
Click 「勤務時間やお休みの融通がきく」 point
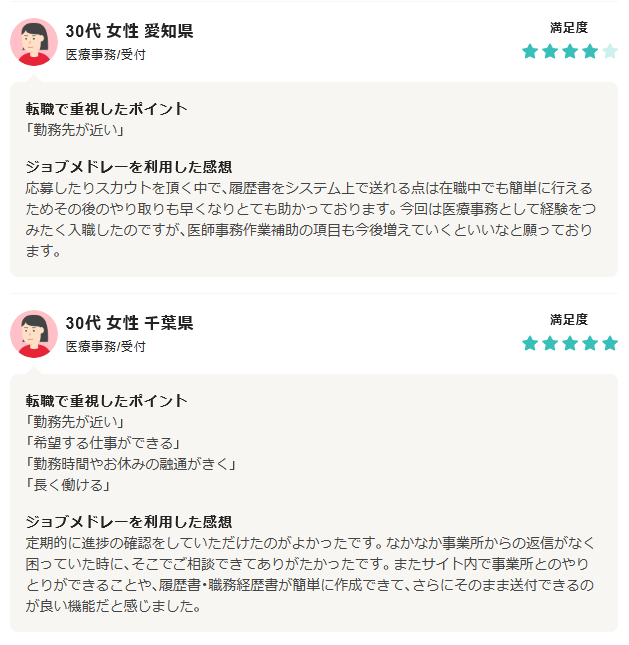click(x=131, y=464)
